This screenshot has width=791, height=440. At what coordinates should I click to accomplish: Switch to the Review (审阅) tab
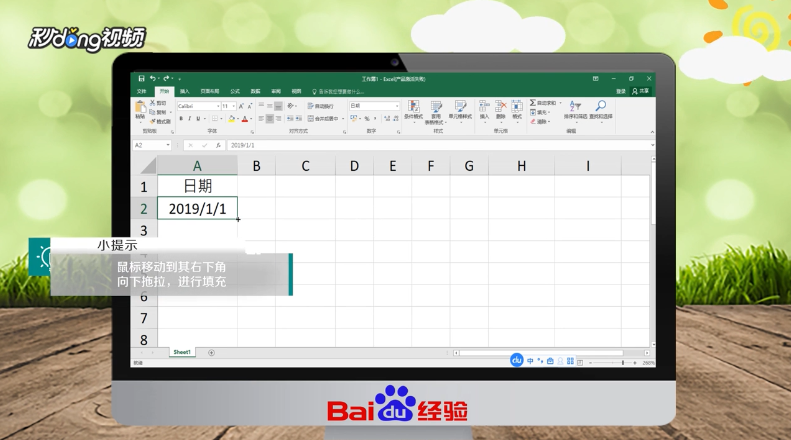point(275,91)
